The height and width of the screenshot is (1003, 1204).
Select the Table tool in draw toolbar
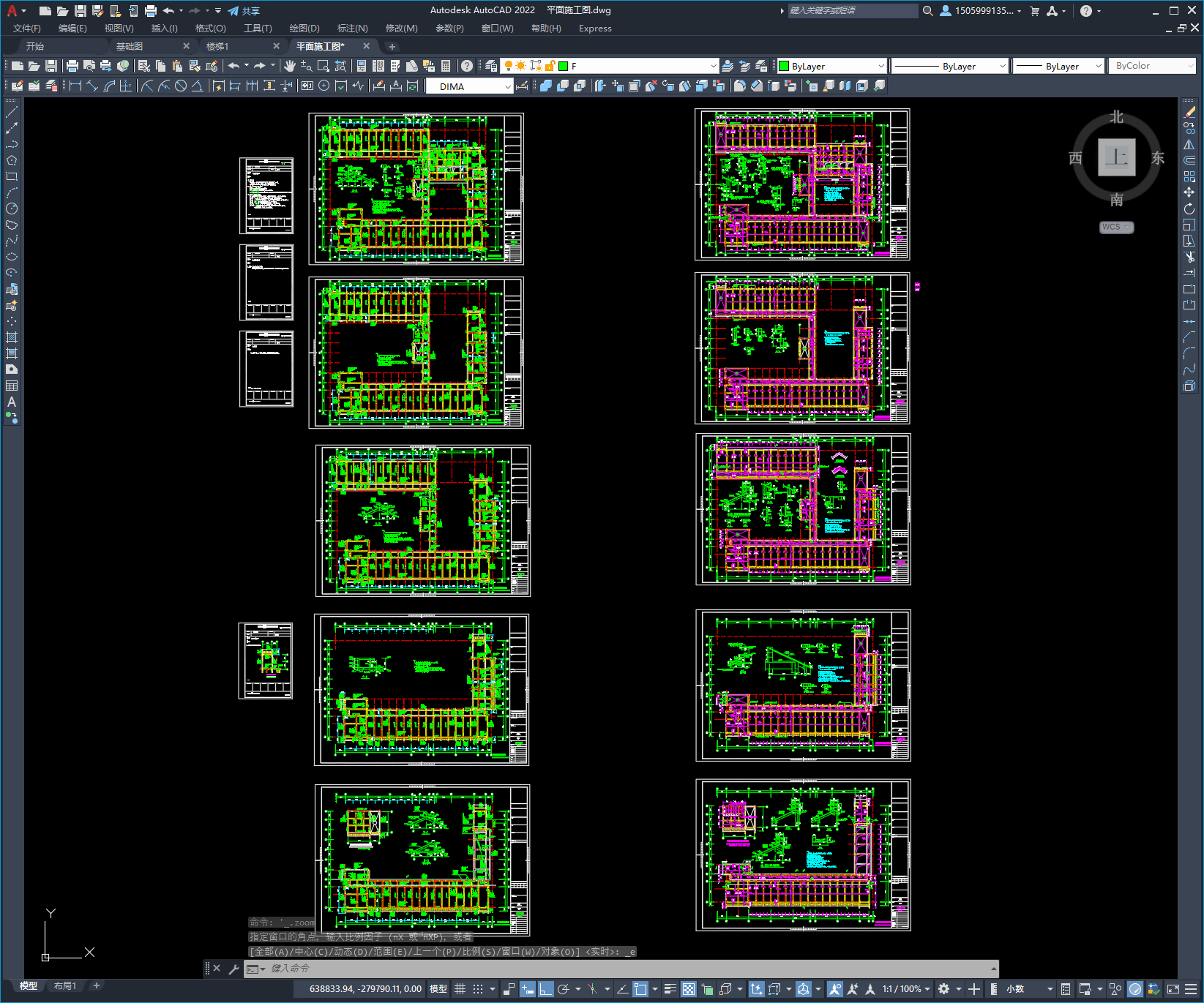(x=12, y=386)
